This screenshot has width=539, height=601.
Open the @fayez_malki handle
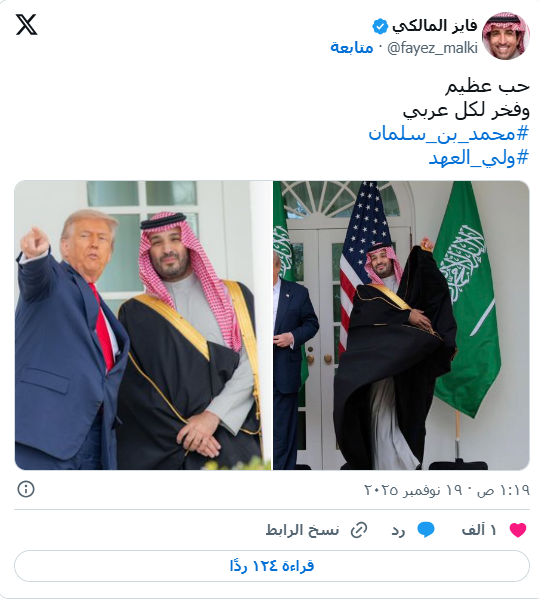432,49
